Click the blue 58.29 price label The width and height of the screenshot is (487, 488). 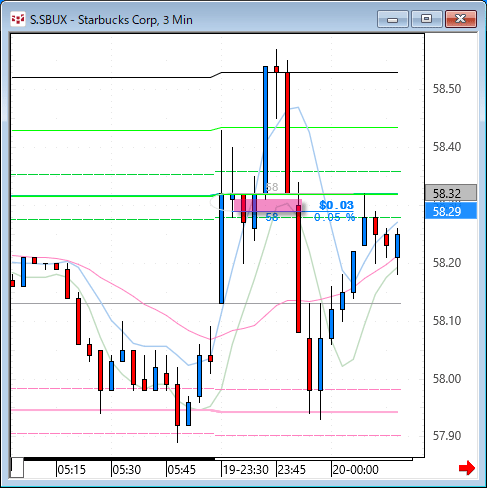(x=451, y=211)
